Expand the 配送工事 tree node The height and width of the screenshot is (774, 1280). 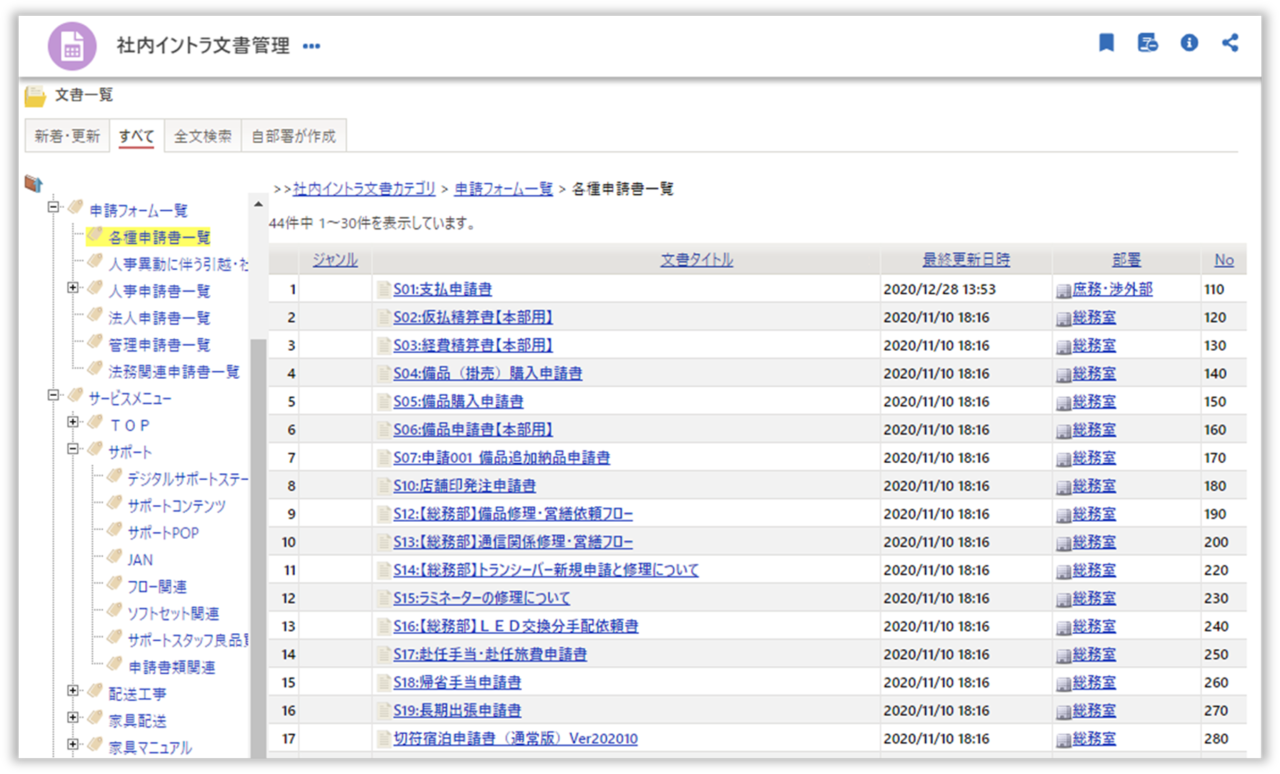73,693
